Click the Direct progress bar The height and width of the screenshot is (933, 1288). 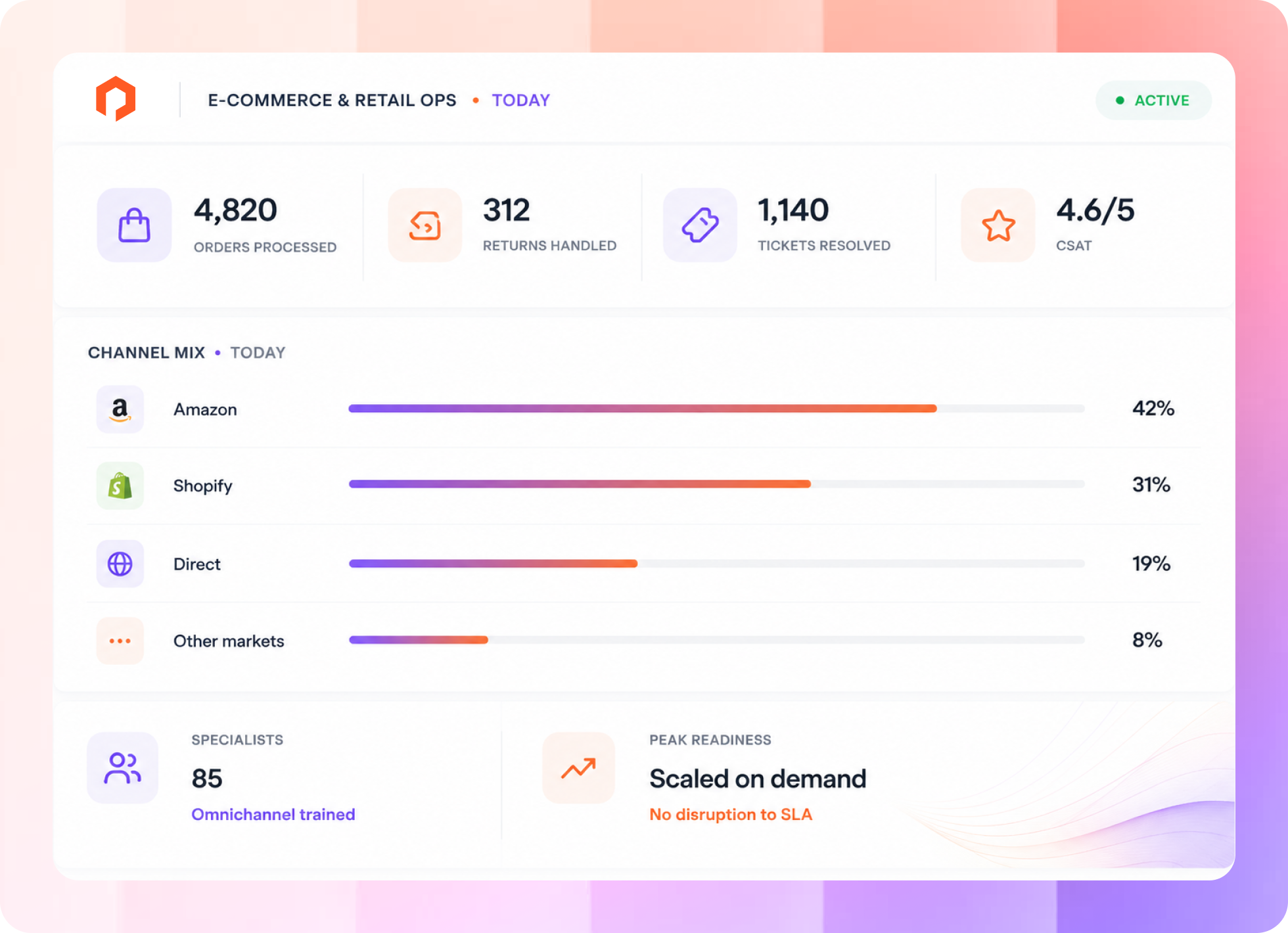(x=716, y=564)
